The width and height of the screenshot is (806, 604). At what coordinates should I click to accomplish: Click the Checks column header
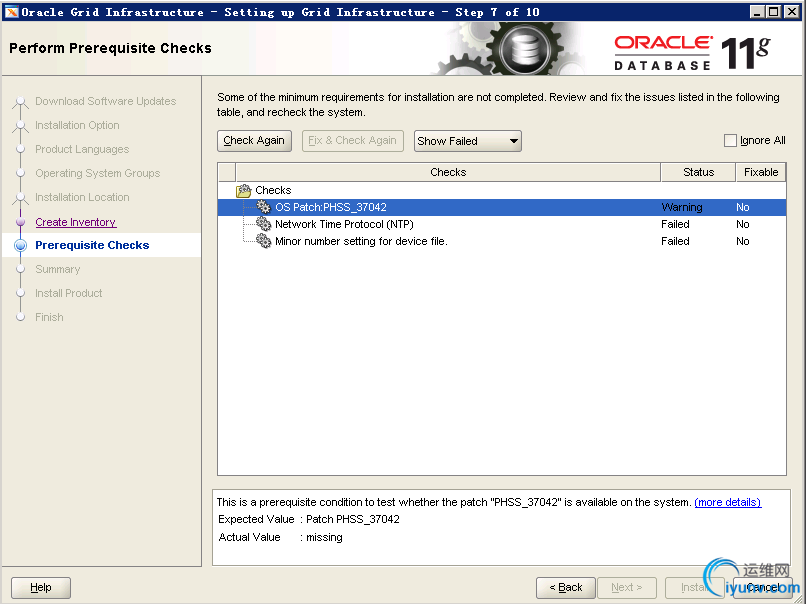pyautogui.click(x=448, y=172)
